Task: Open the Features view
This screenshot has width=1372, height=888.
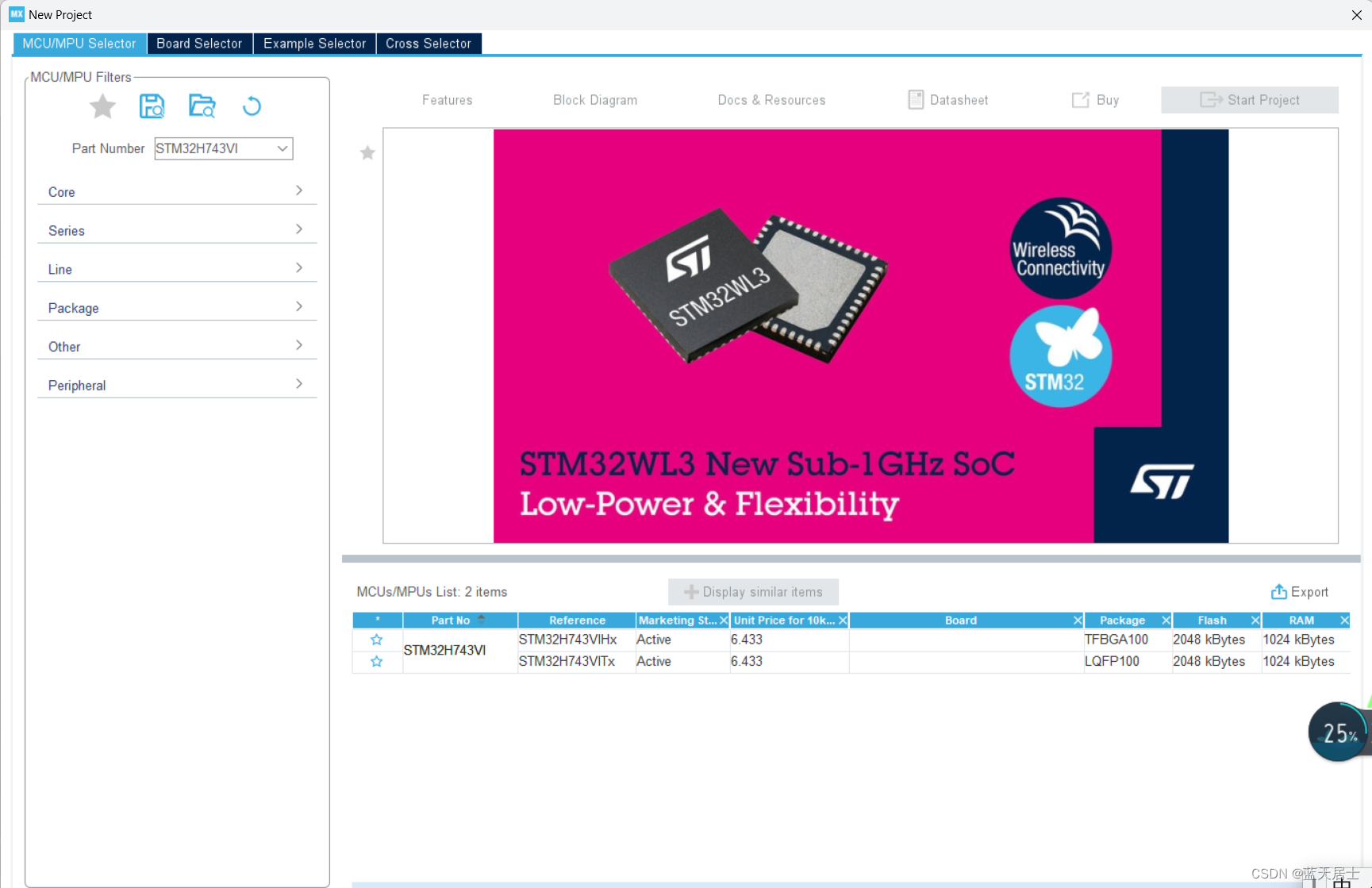Action: (x=448, y=100)
